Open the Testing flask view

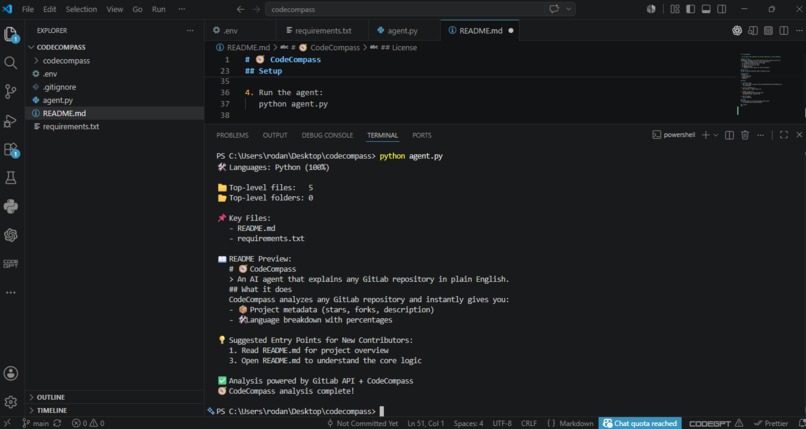[x=10, y=178]
